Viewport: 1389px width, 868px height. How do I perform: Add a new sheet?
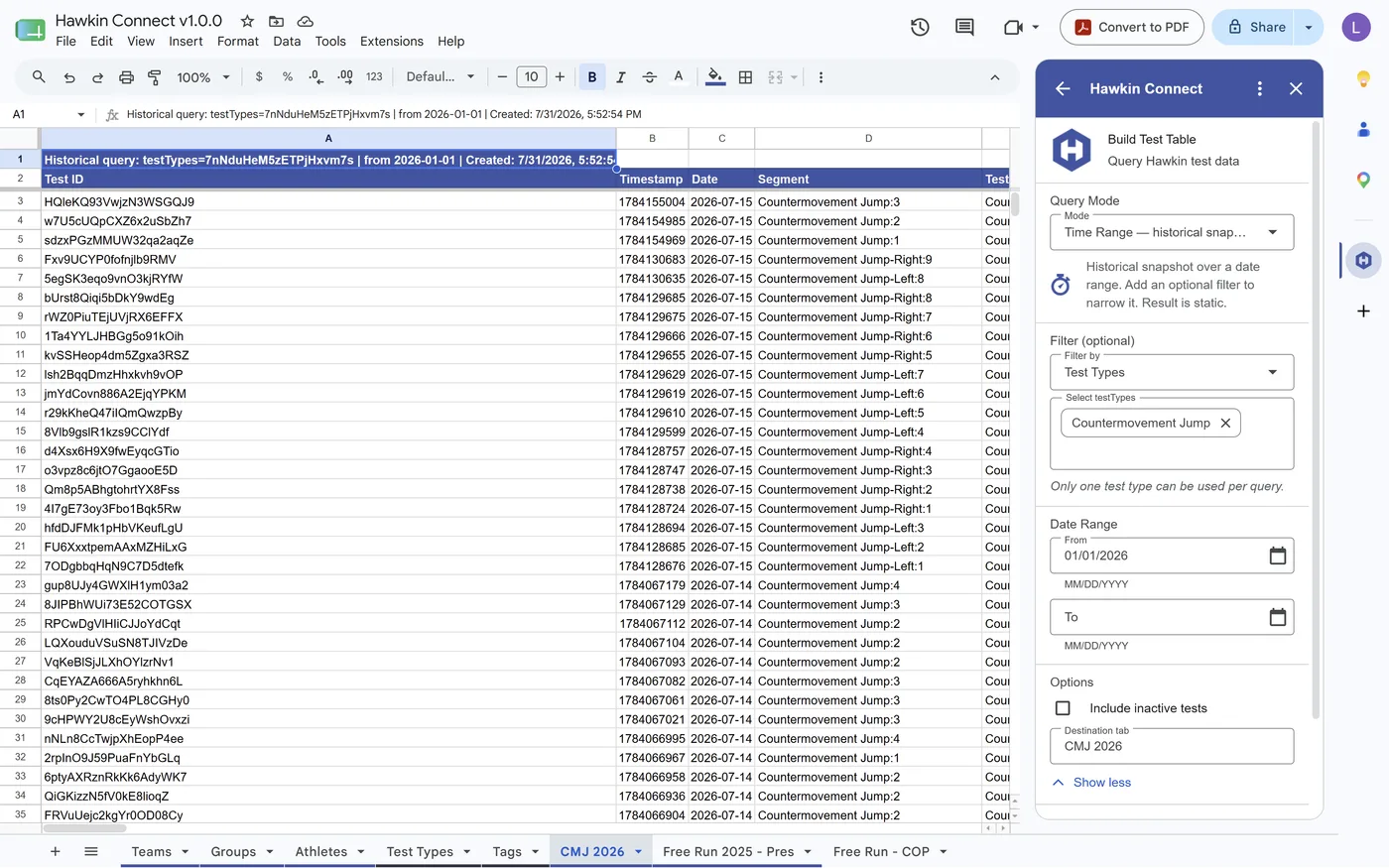point(56,851)
